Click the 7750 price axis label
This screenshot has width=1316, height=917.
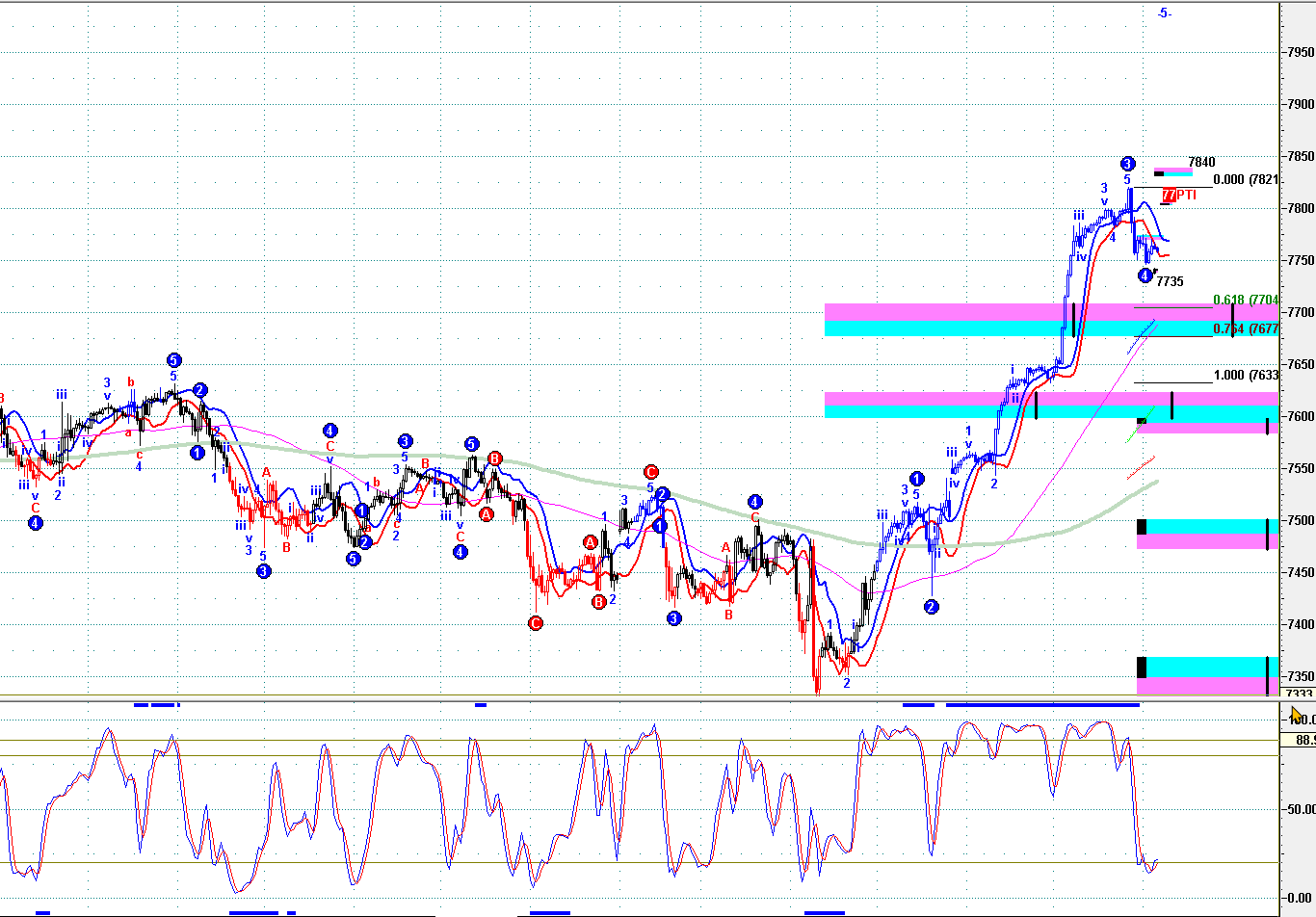pos(1301,260)
